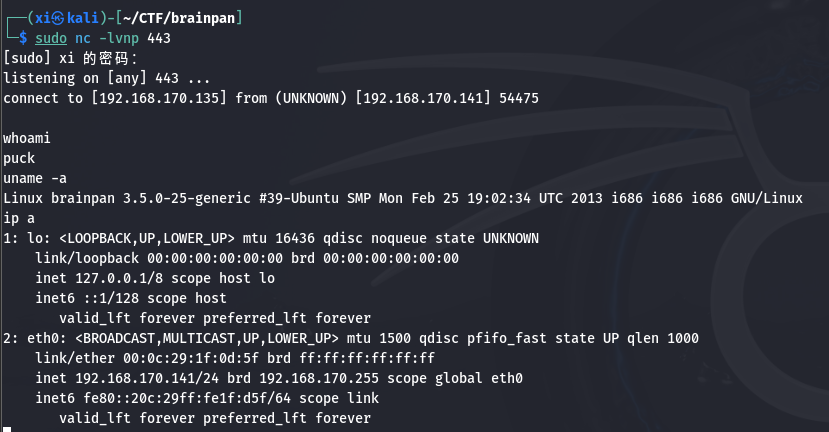Screen dimensions: 829x432
Task: Click the blinking cursor block at bottom
Action: tap(7, 429)
